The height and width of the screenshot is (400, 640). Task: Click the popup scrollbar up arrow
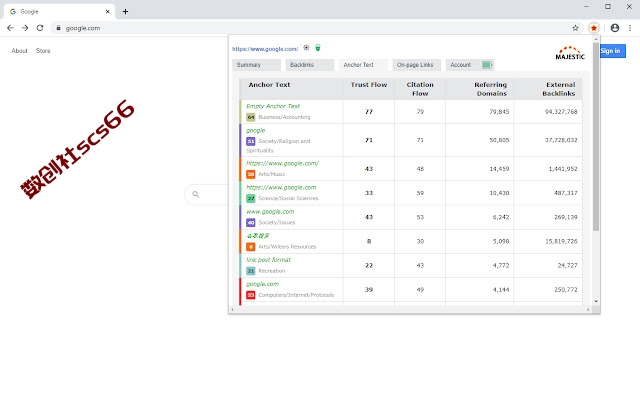pyautogui.click(x=596, y=39)
